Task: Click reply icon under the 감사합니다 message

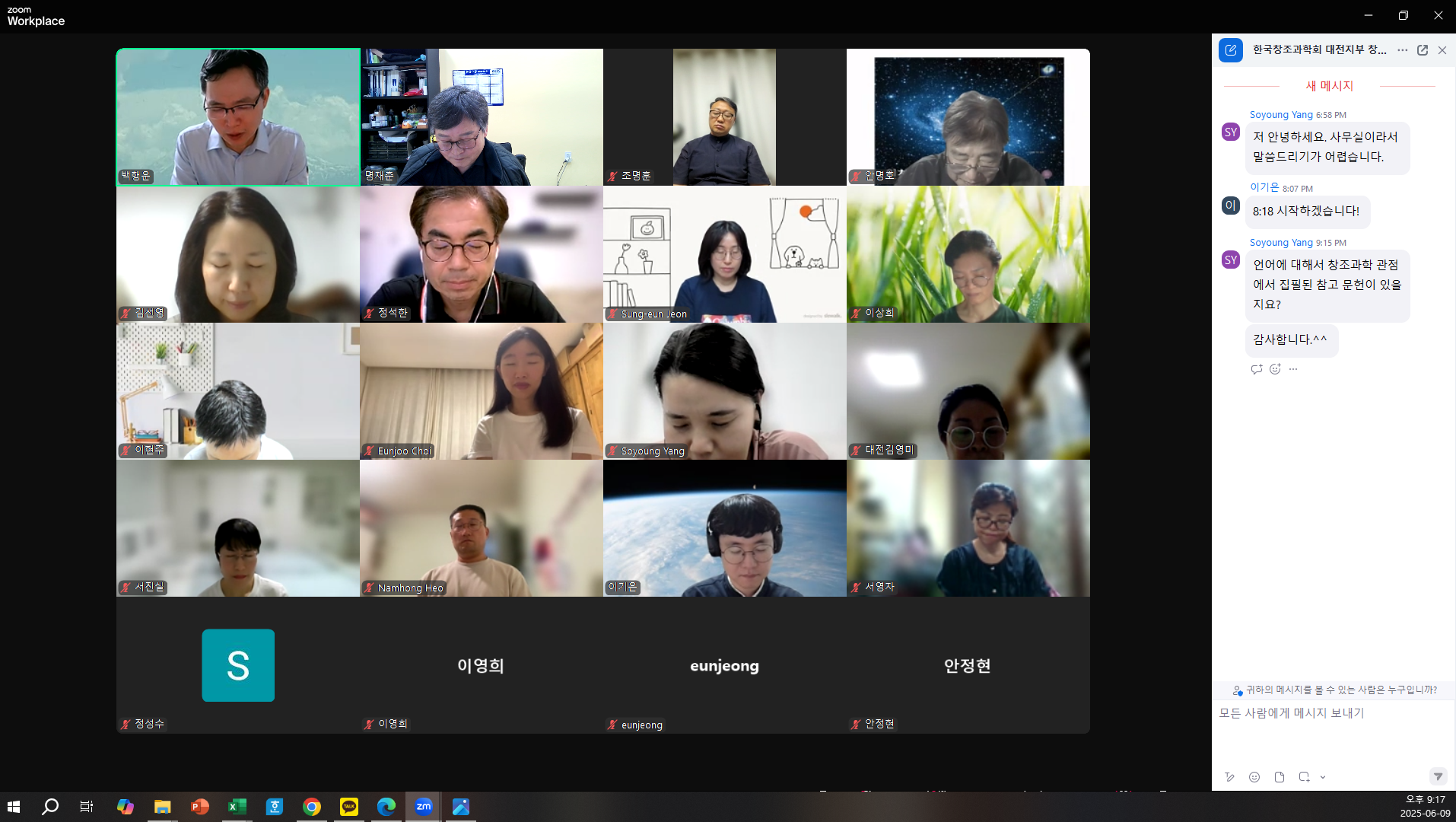Action: point(1257,369)
